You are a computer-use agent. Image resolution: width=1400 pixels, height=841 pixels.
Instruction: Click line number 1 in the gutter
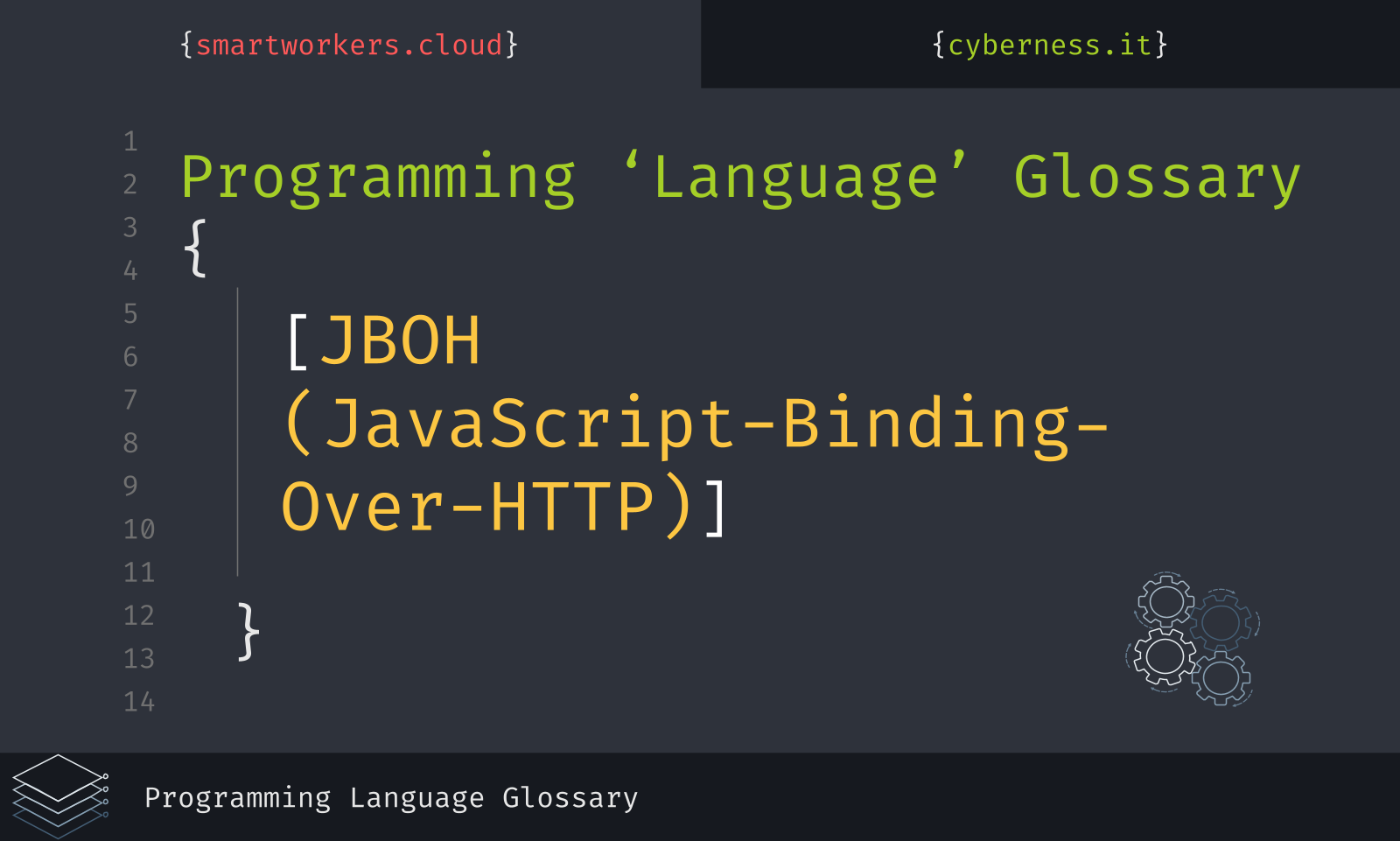pos(130,141)
